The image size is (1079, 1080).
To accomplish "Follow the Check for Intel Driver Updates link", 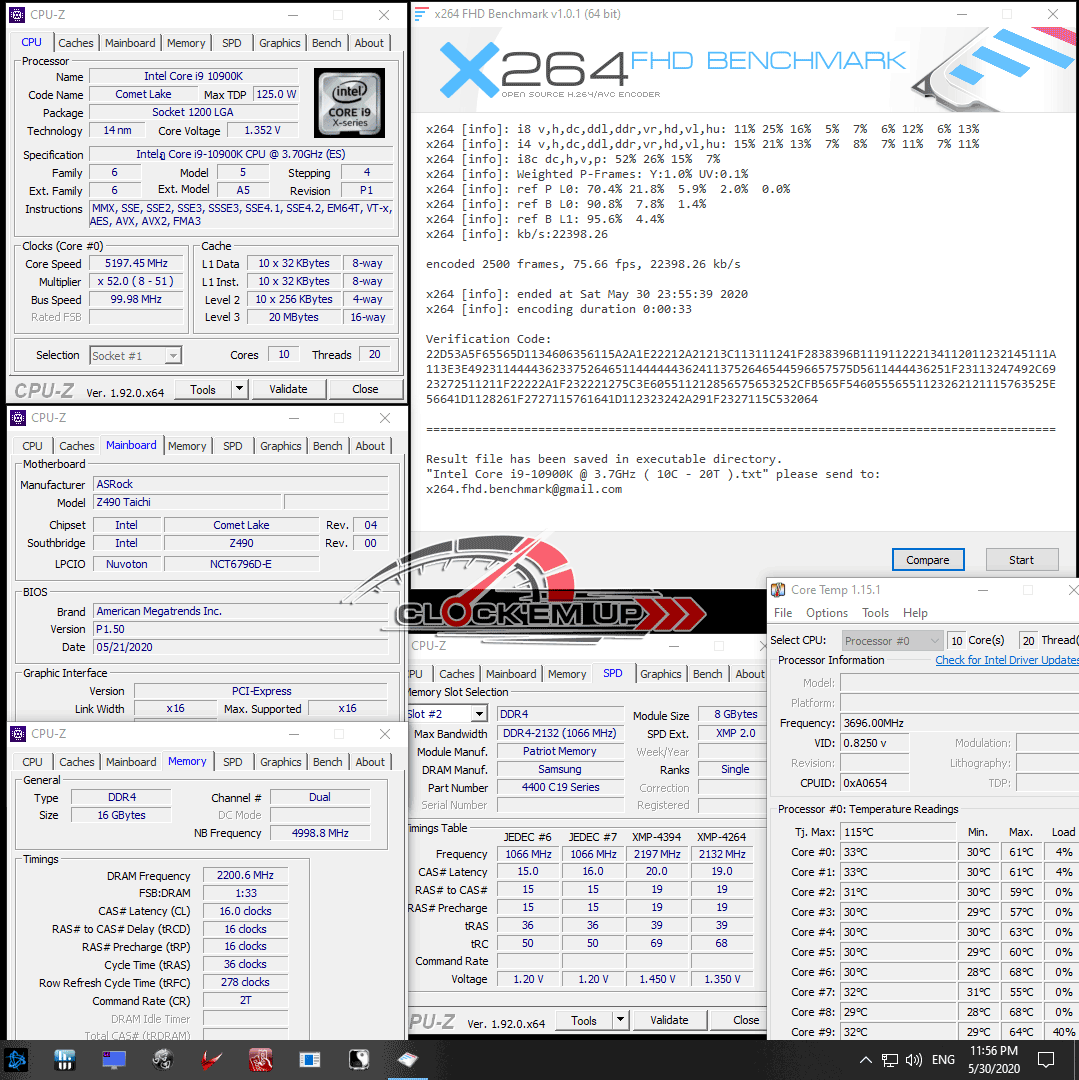I will (1006, 660).
